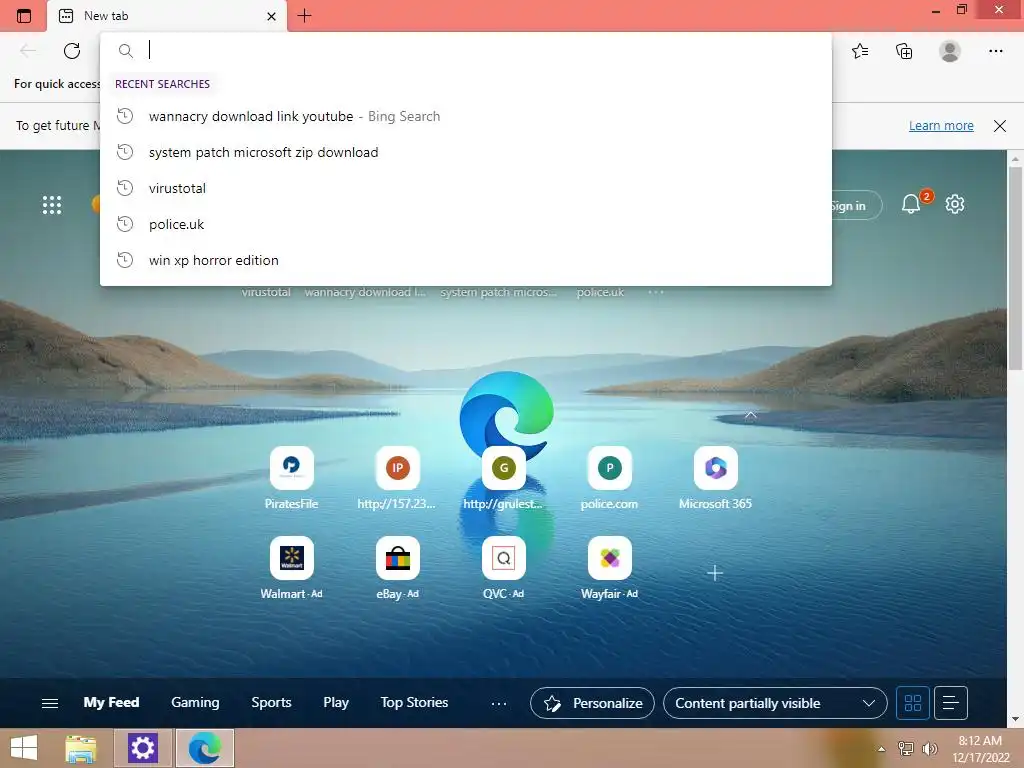Open Content partially visible dropdown
1024x768 pixels.
pyautogui.click(x=775, y=703)
